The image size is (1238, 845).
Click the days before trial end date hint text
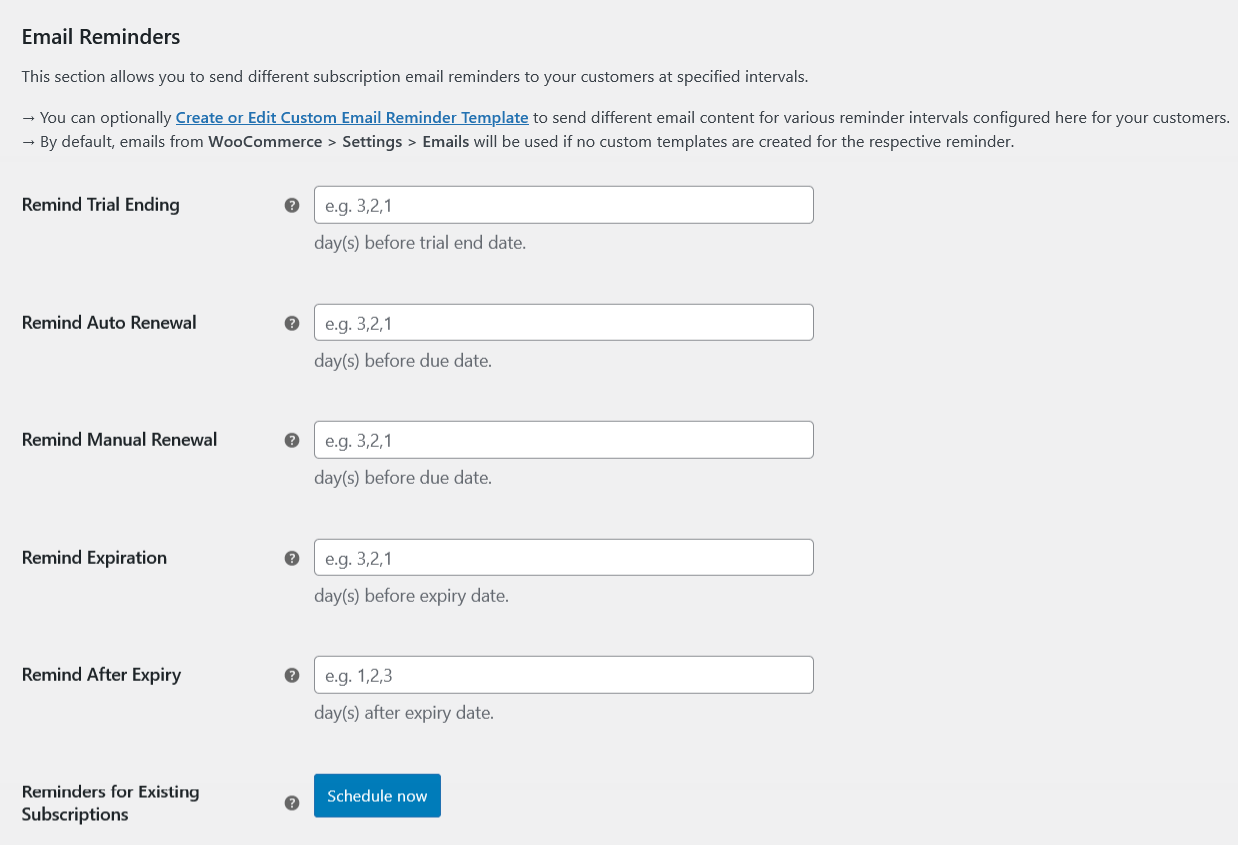pos(419,242)
